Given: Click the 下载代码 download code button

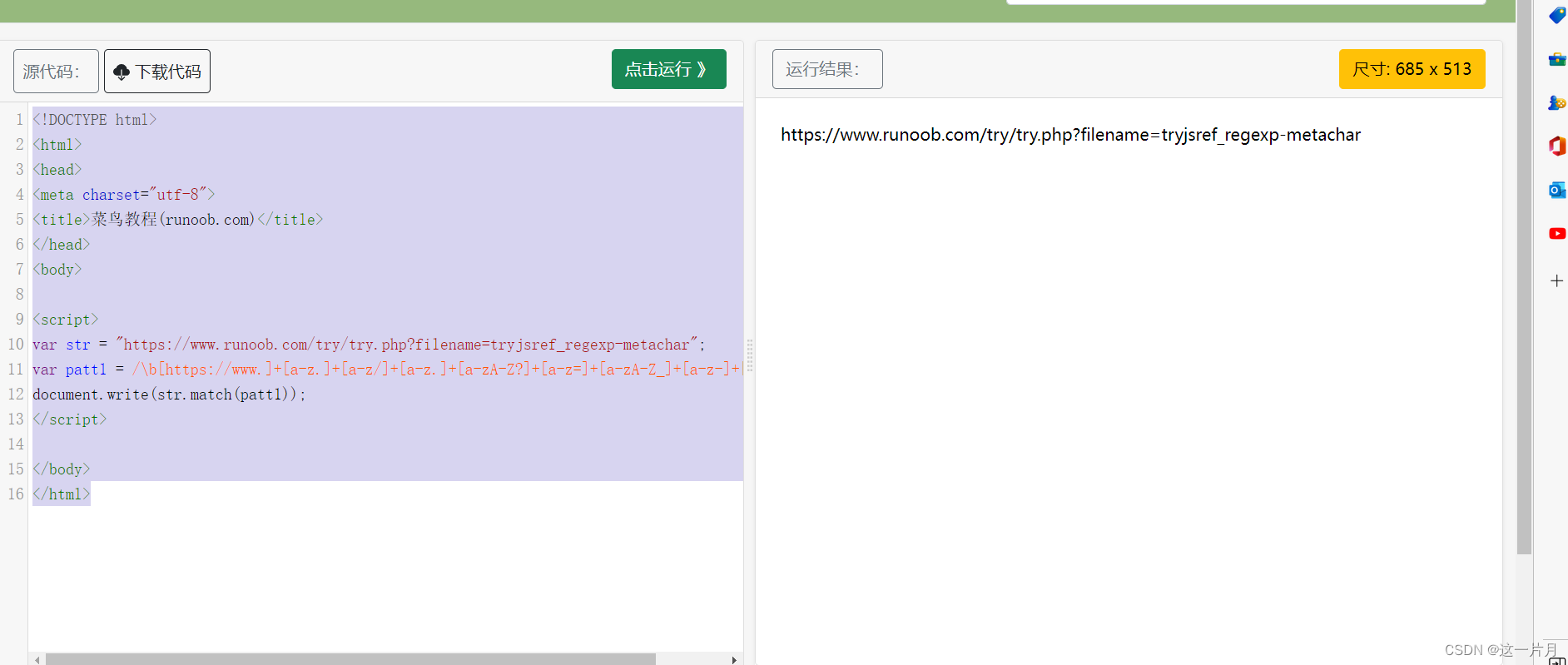Looking at the screenshot, I should tap(157, 72).
